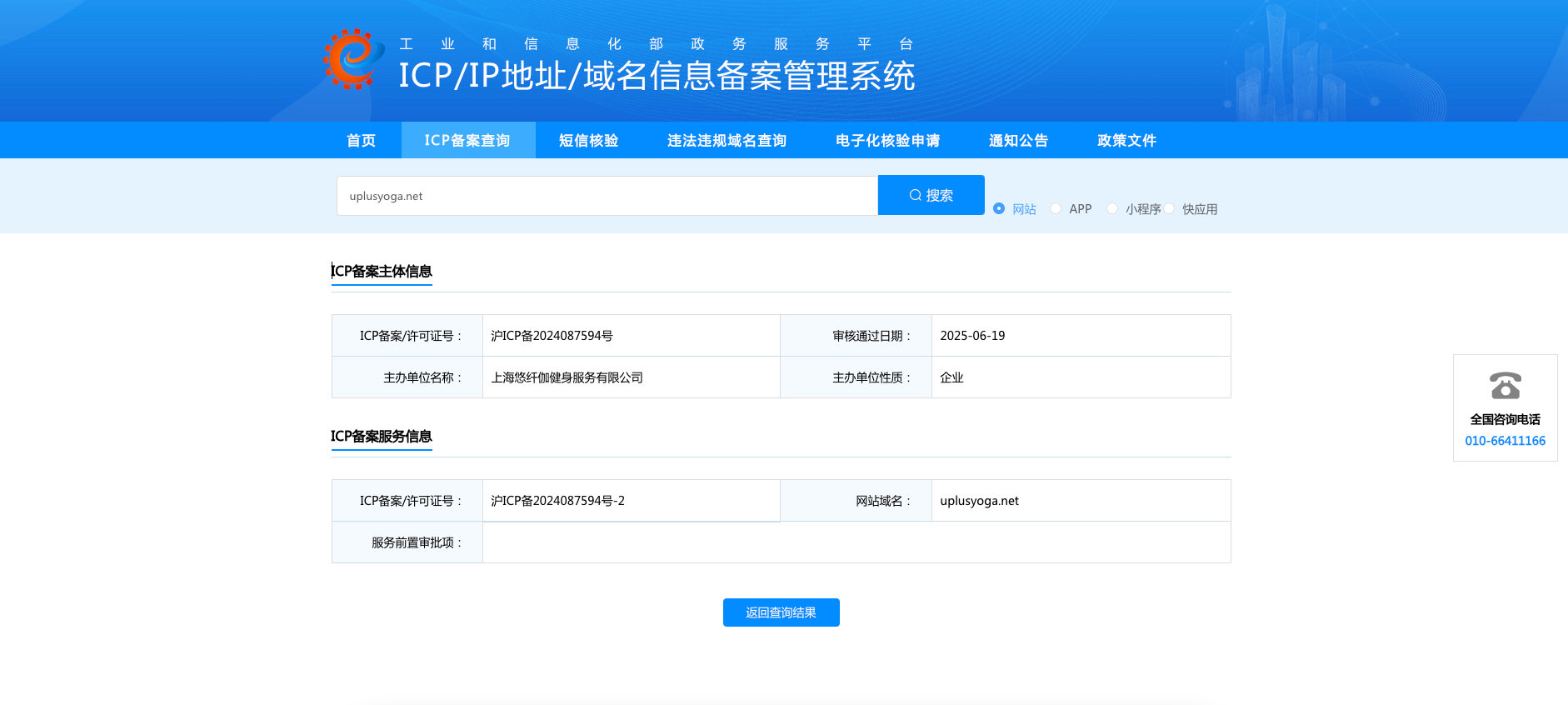The height and width of the screenshot is (705, 1568).
Task: Click the 返回查询结果 button
Action: pyautogui.click(x=782, y=612)
